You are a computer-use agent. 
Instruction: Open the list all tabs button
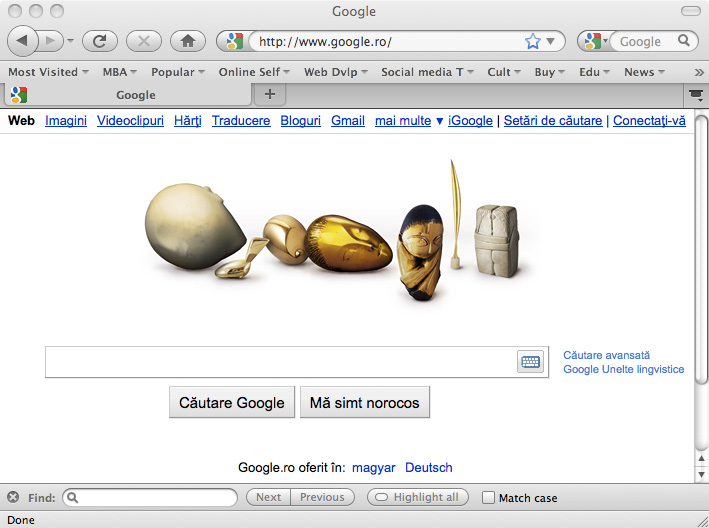(x=696, y=95)
